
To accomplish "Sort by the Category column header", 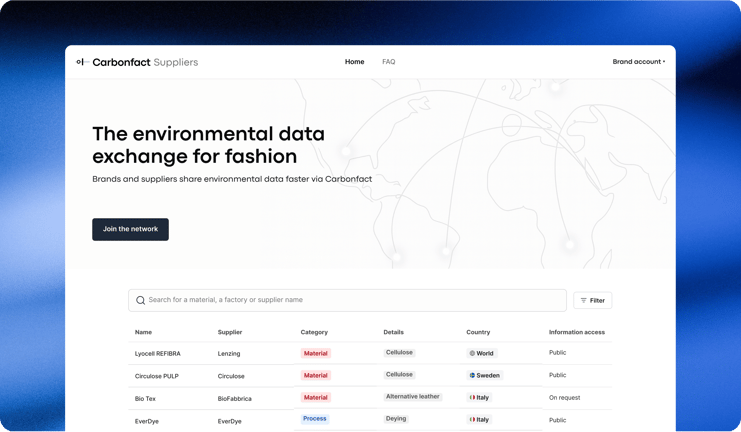I will click(314, 332).
